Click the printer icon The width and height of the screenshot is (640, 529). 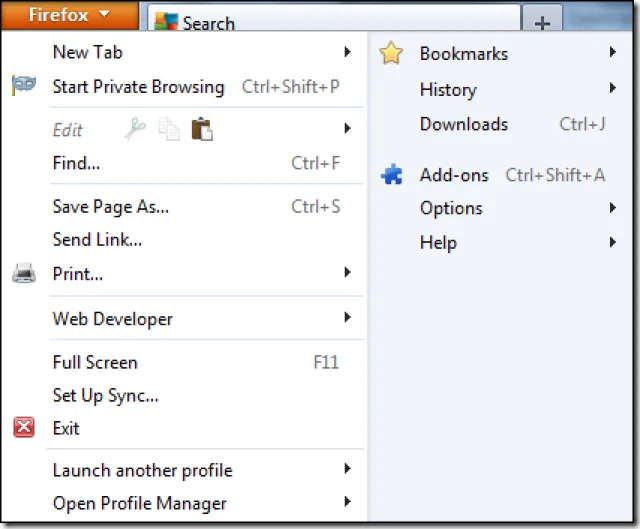pos(24,273)
